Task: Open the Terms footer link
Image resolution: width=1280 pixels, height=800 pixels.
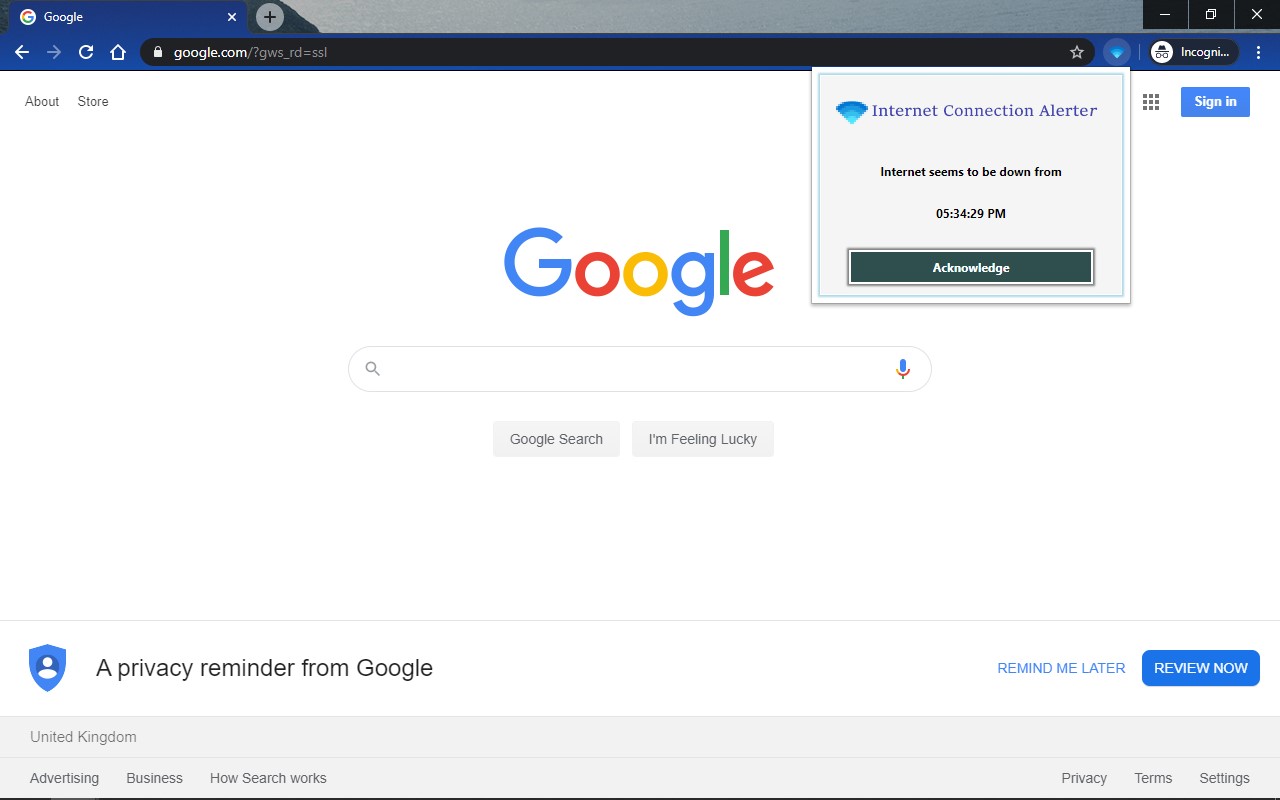Action: pyautogui.click(x=1153, y=778)
